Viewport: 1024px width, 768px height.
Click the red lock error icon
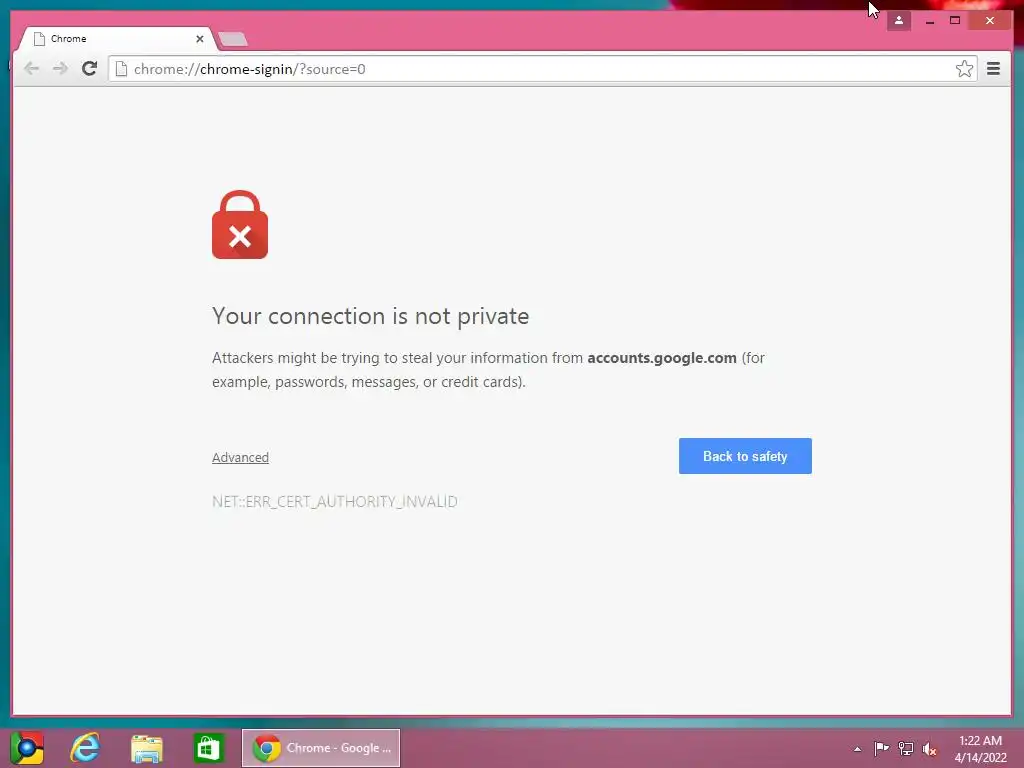[x=240, y=225]
